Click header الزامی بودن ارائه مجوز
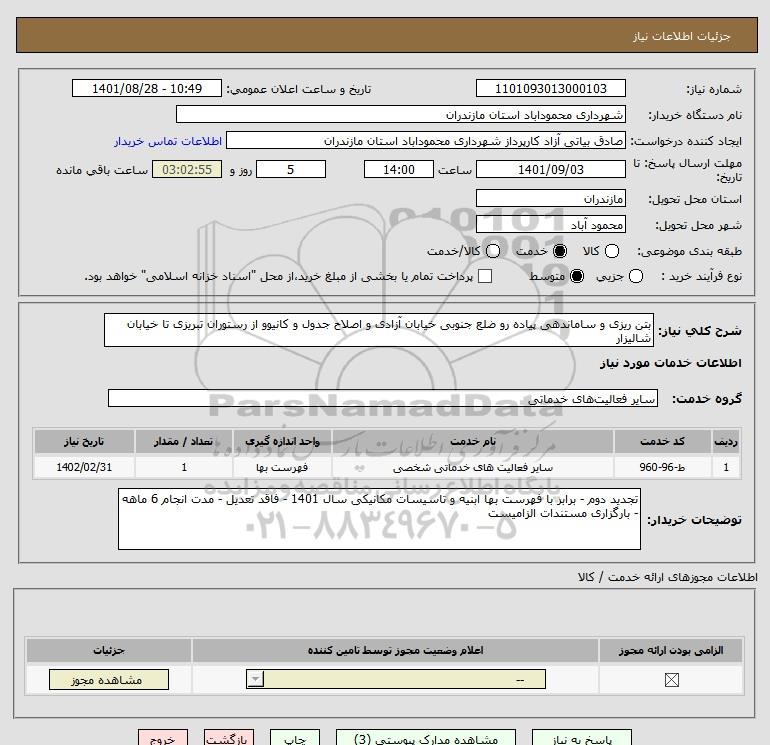Screen dimensions: 770x745 (x=671, y=650)
